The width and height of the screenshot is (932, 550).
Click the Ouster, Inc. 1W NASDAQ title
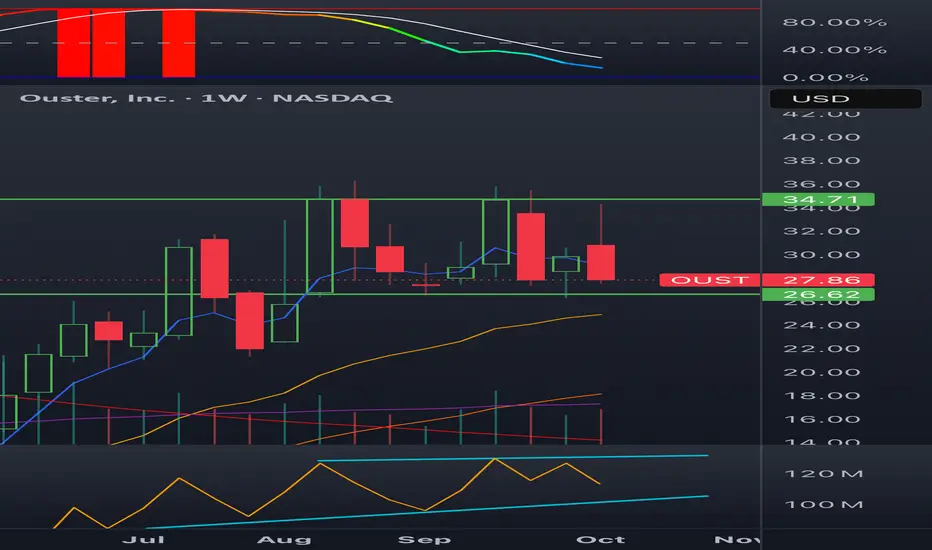[206, 98]
